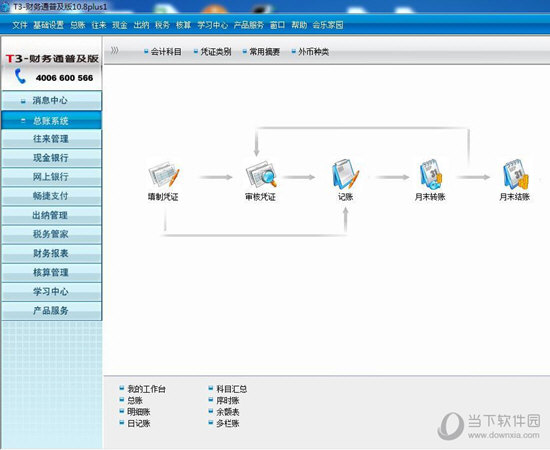Open the 出纳 menu

click(x=141, y=25)
